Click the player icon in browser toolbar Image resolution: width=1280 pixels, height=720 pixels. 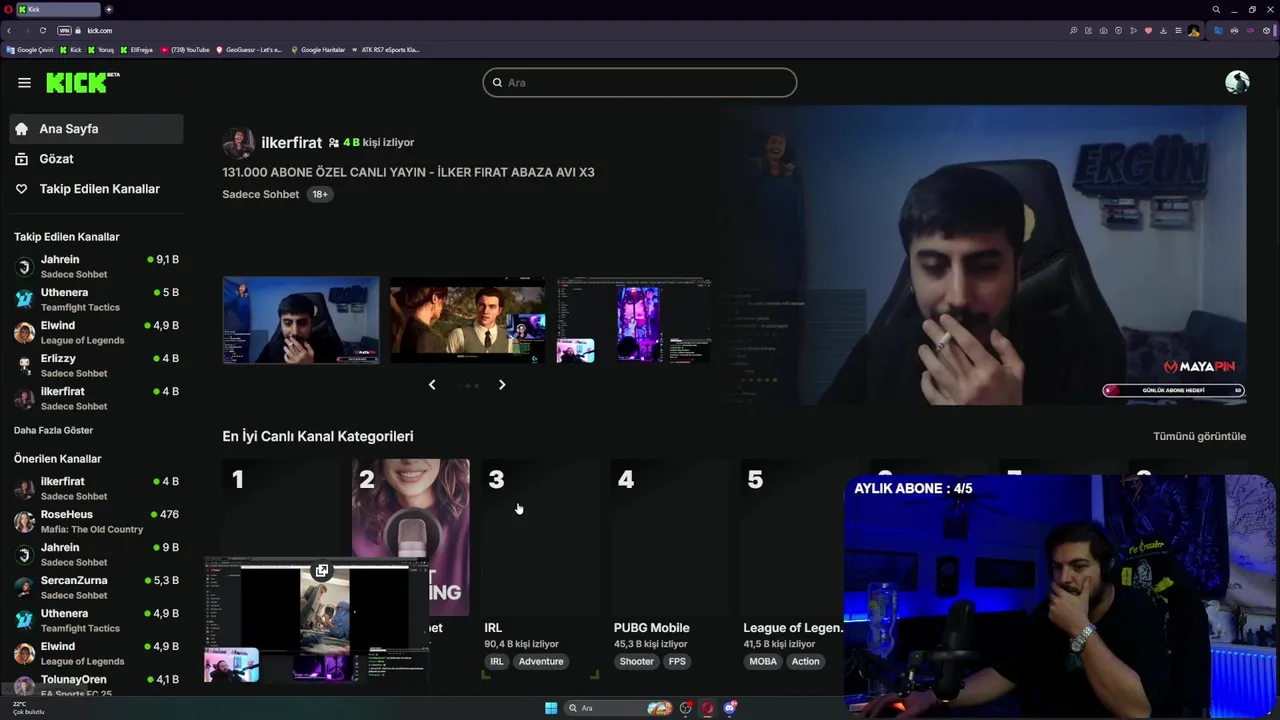click(x=1119, y=30)
